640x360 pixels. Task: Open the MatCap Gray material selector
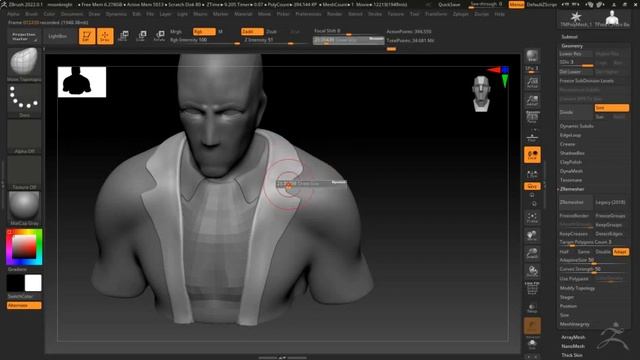24,207
